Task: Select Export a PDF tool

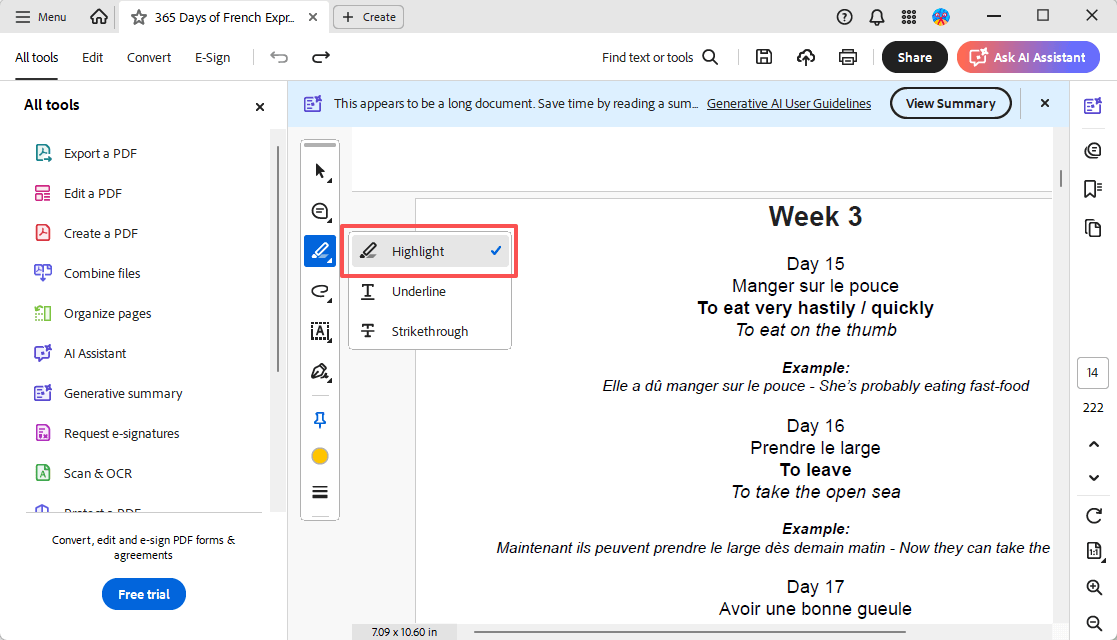Action: pyautogui.click(x=85, y=153)
